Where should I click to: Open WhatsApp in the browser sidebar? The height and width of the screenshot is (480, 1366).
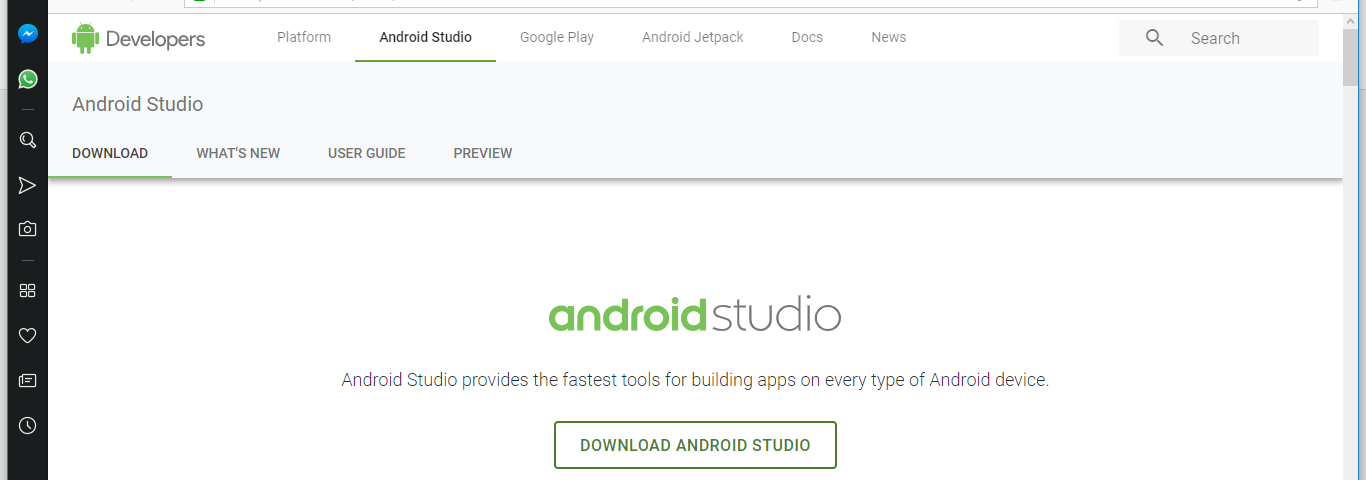click(x=28, y=79)
